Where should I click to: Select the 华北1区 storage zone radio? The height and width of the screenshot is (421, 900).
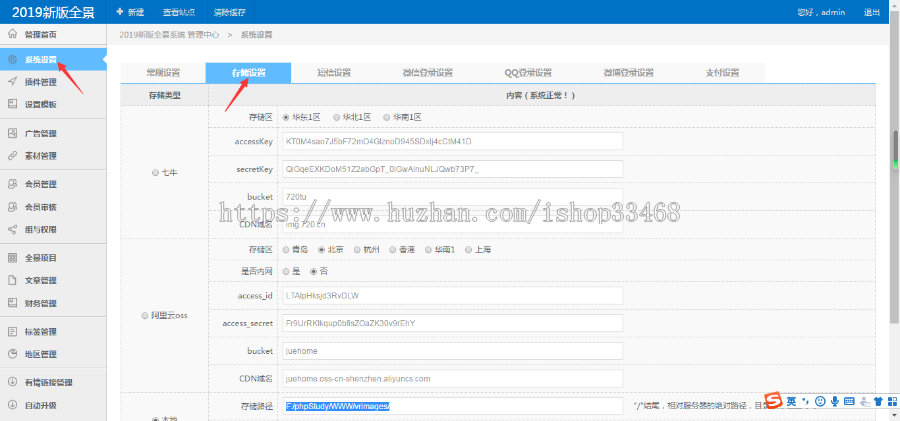point(336,117)
